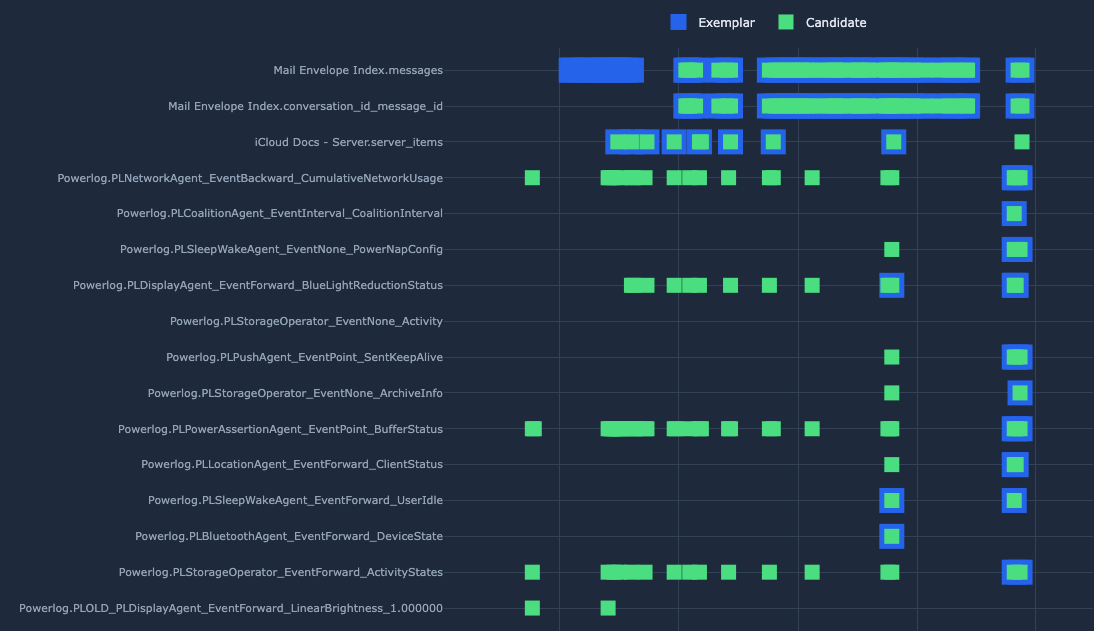Click the PLBluetoothAgent DeviceState label
1094x631 pixels.
[289, 536]
